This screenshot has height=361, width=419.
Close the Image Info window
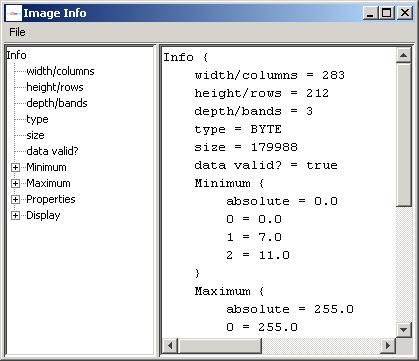(405, 13)
